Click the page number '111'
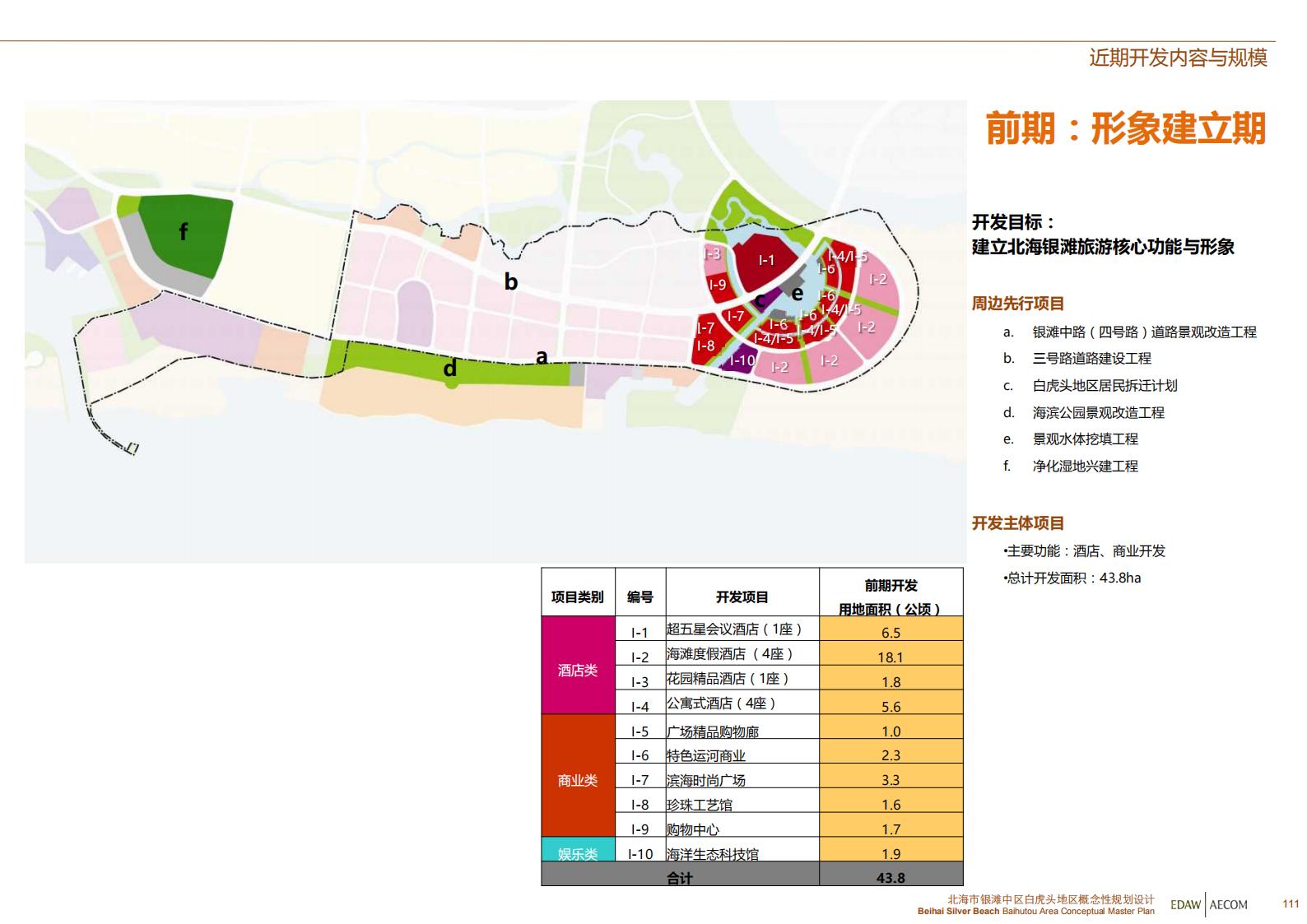Image resolution: width=1307 pixels, height=924 pixels. point(1291,903)
